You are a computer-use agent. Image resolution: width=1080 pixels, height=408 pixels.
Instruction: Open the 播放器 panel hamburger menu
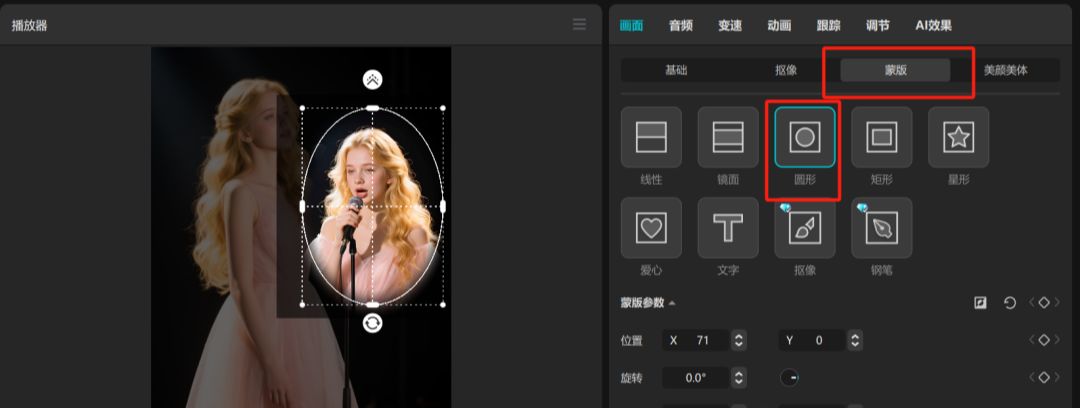(x=579, y=25)
